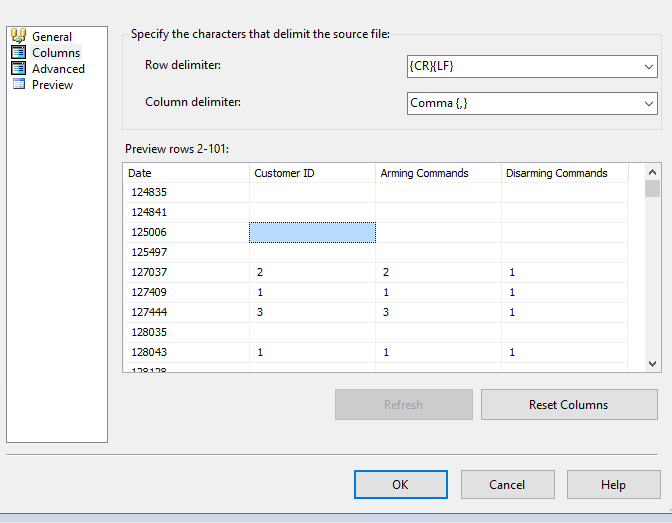Click highlighted Customer ID cell in row 125006

tap(312, 232)
